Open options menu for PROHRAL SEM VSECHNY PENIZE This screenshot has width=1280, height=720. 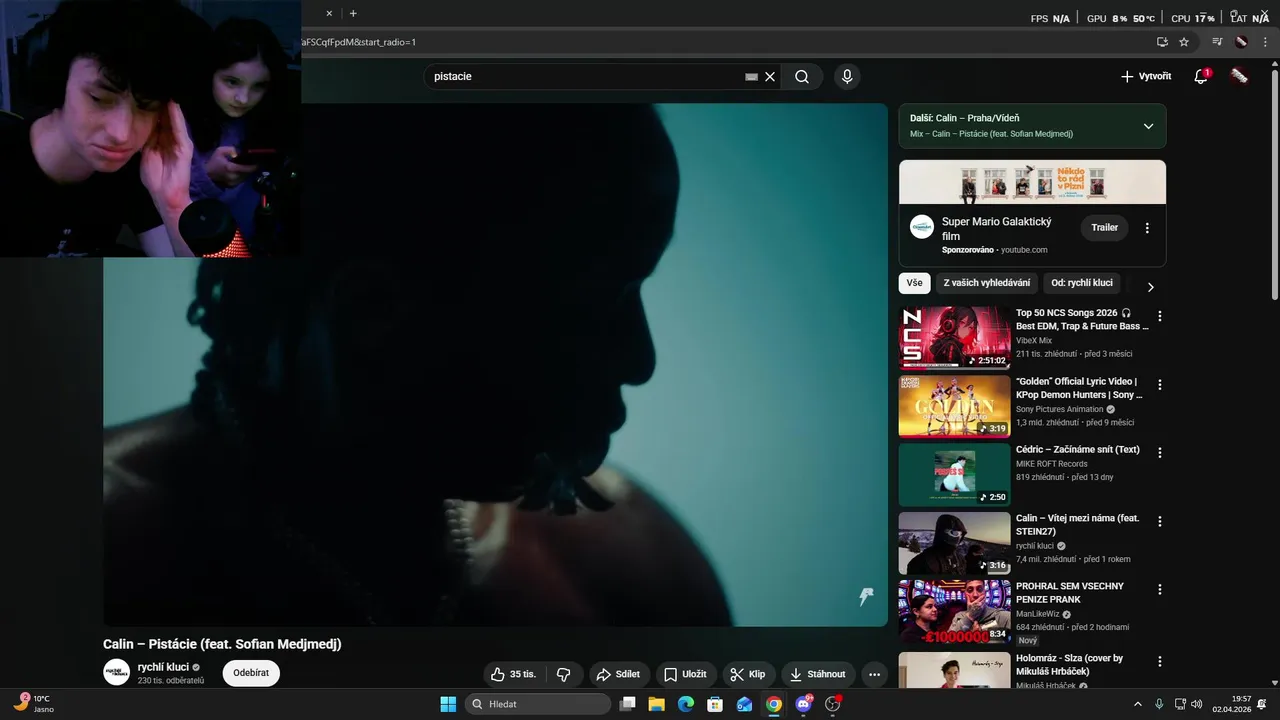tap(1160, 589)
